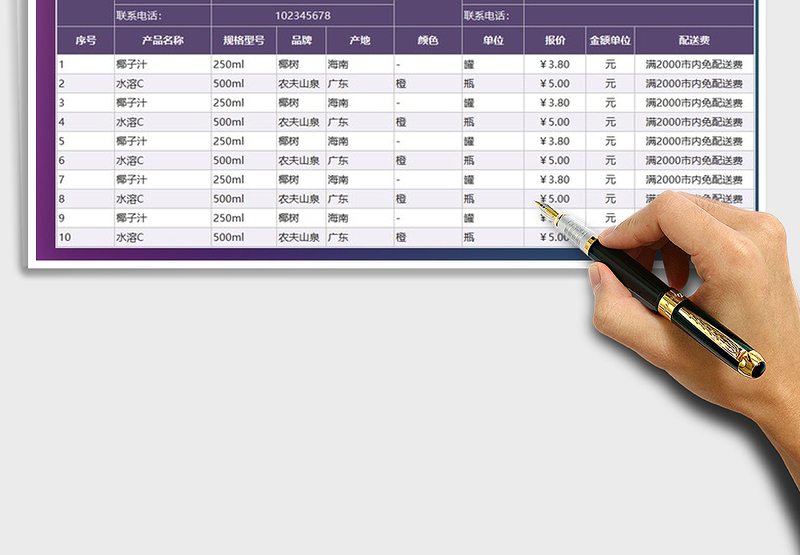800x555 pixels.
Task: Click the 满2000市内免配送费 cell in row 1
Action: point(694,64)
